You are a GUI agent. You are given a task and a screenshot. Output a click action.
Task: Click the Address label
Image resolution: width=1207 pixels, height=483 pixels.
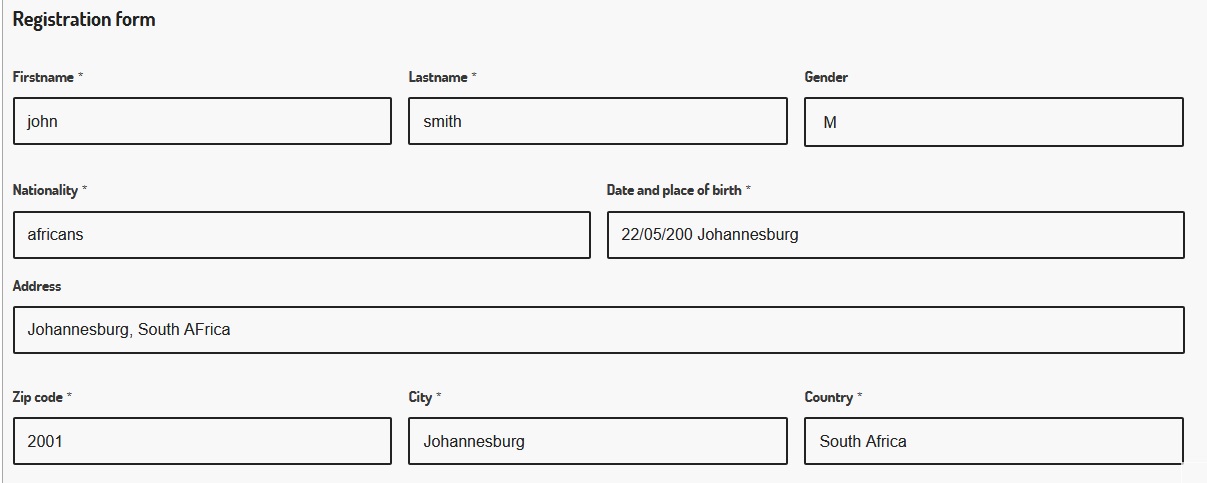point(37,286)
